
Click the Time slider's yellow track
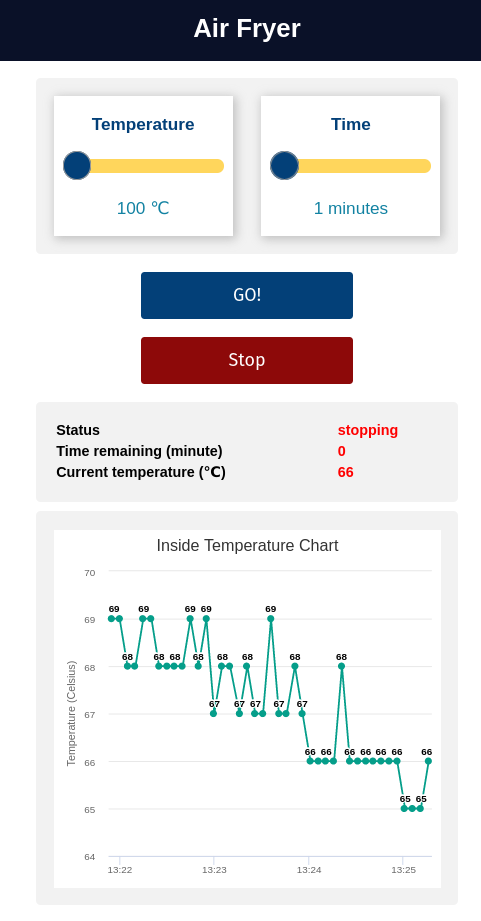tap(351, 166)
